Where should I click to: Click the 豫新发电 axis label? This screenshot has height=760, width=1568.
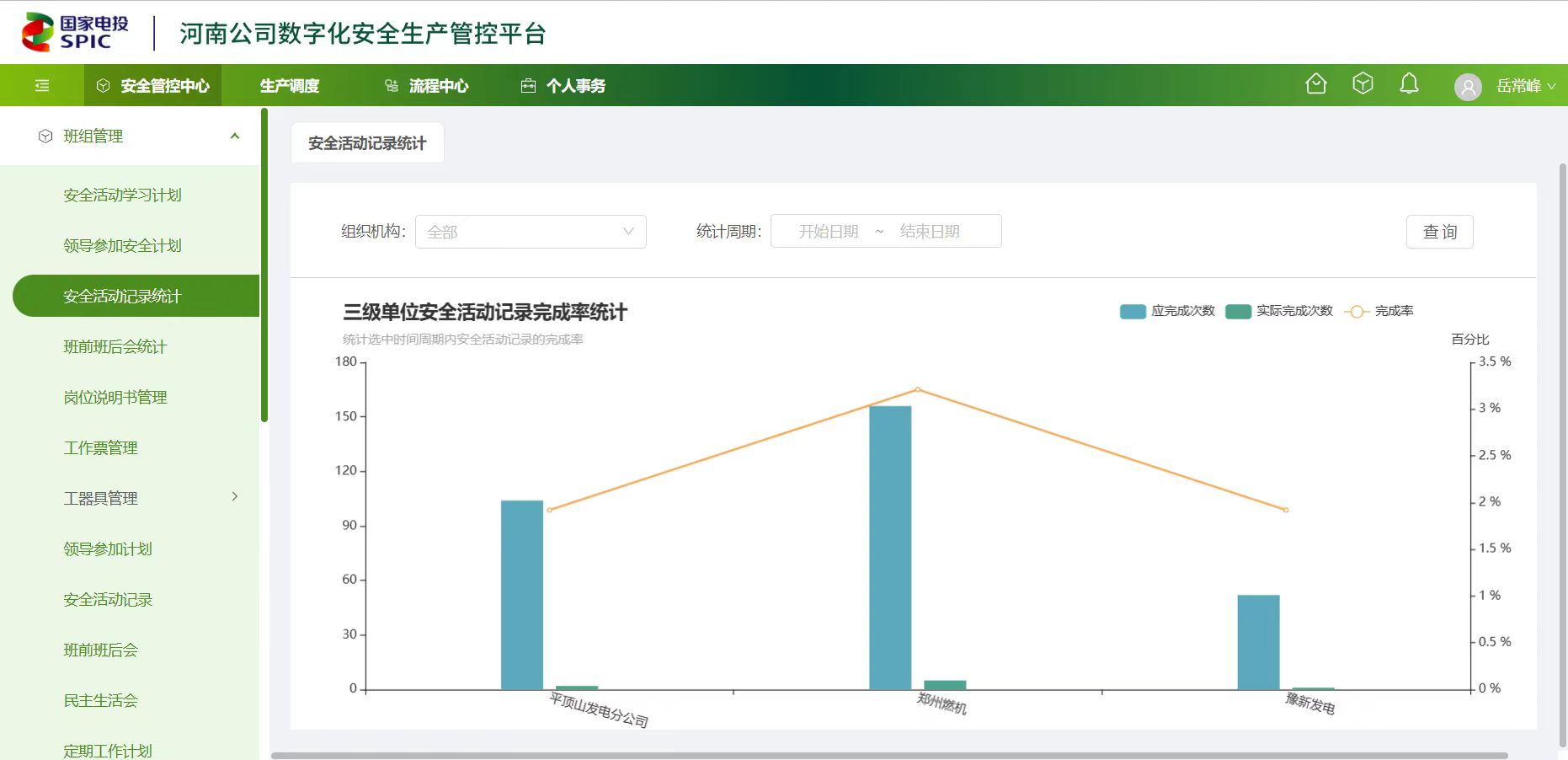coord(1309,704)
